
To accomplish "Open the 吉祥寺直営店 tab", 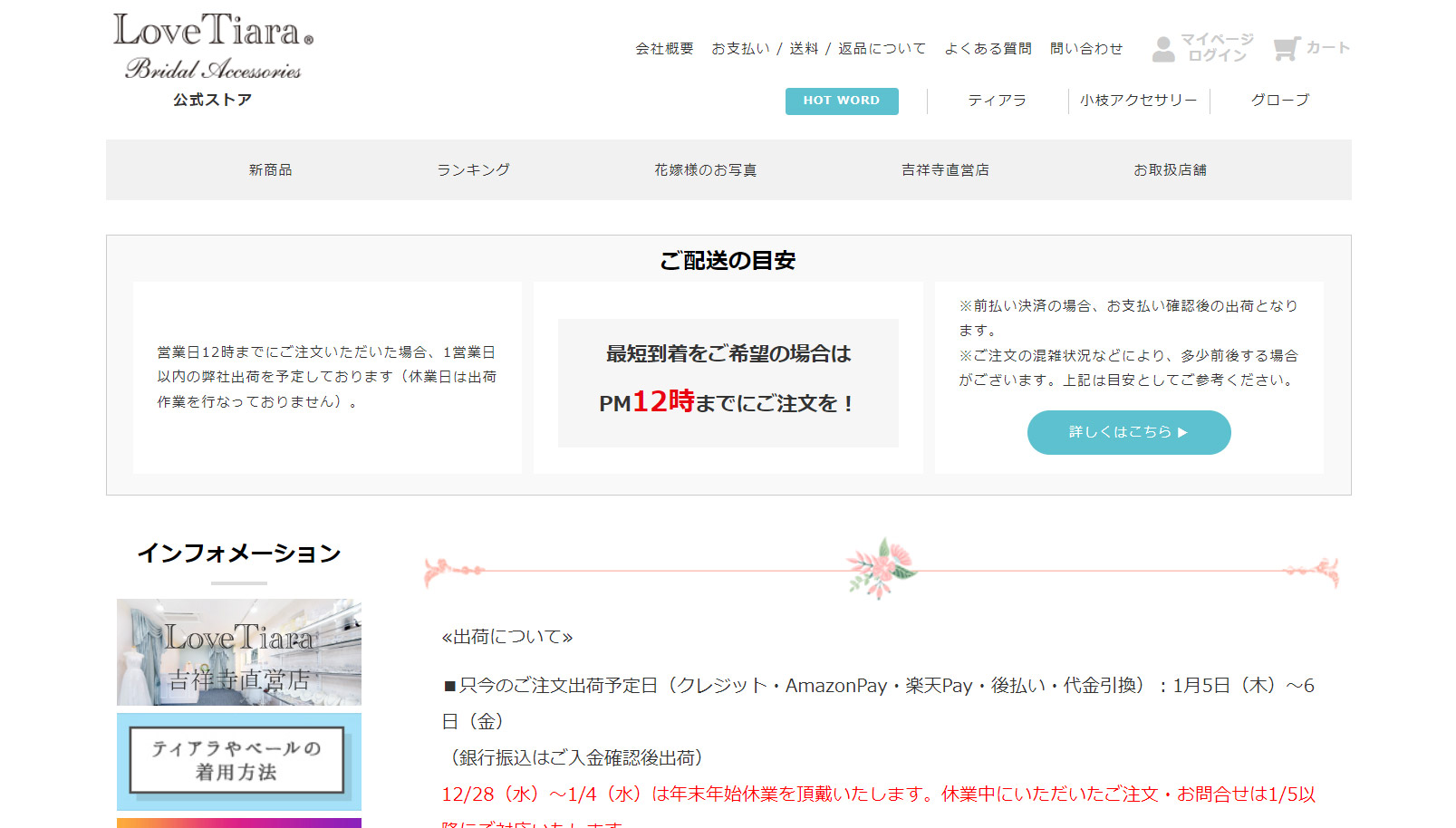I will 945,168.
